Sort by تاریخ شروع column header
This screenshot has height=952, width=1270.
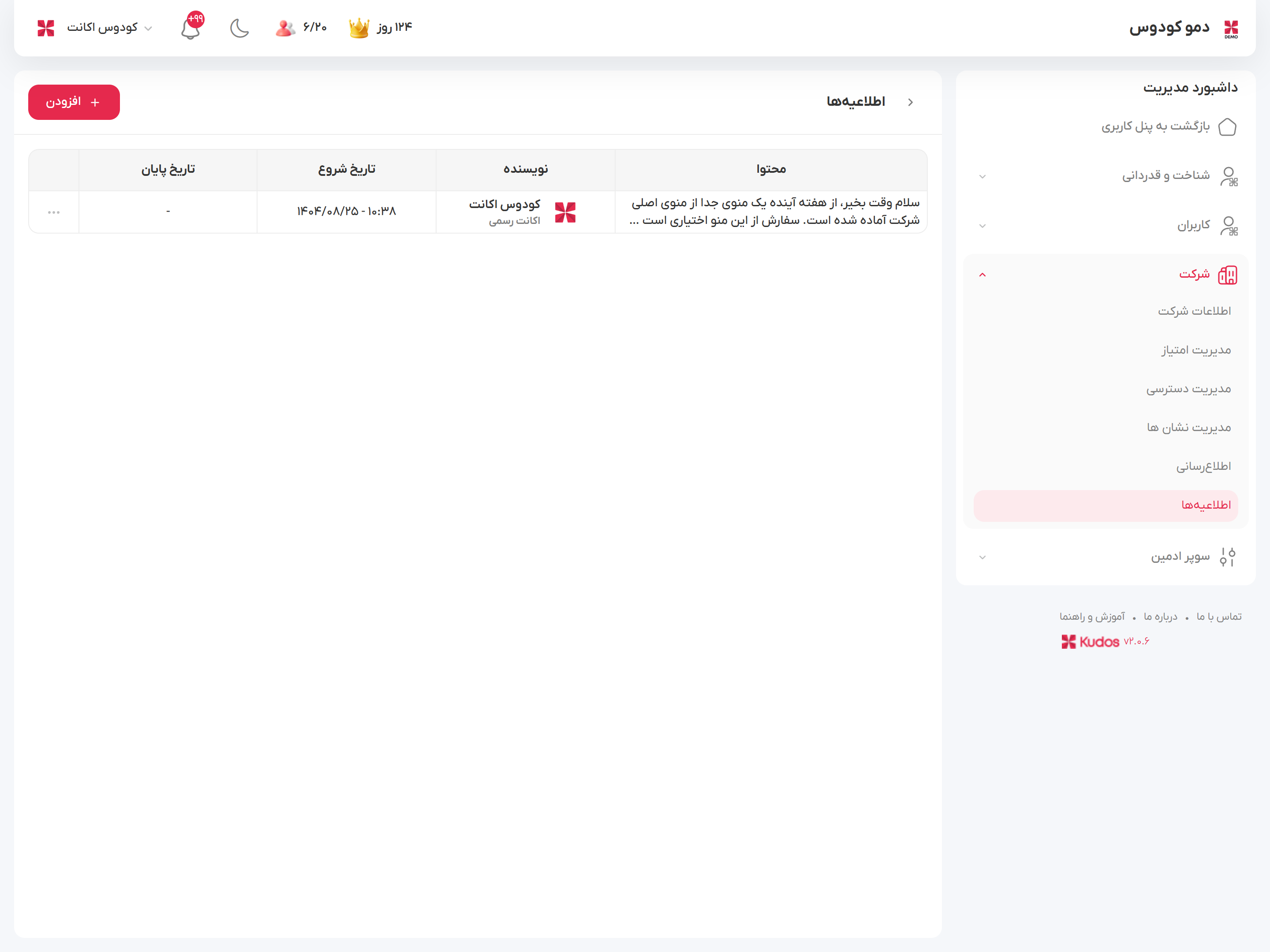[346, 169]
